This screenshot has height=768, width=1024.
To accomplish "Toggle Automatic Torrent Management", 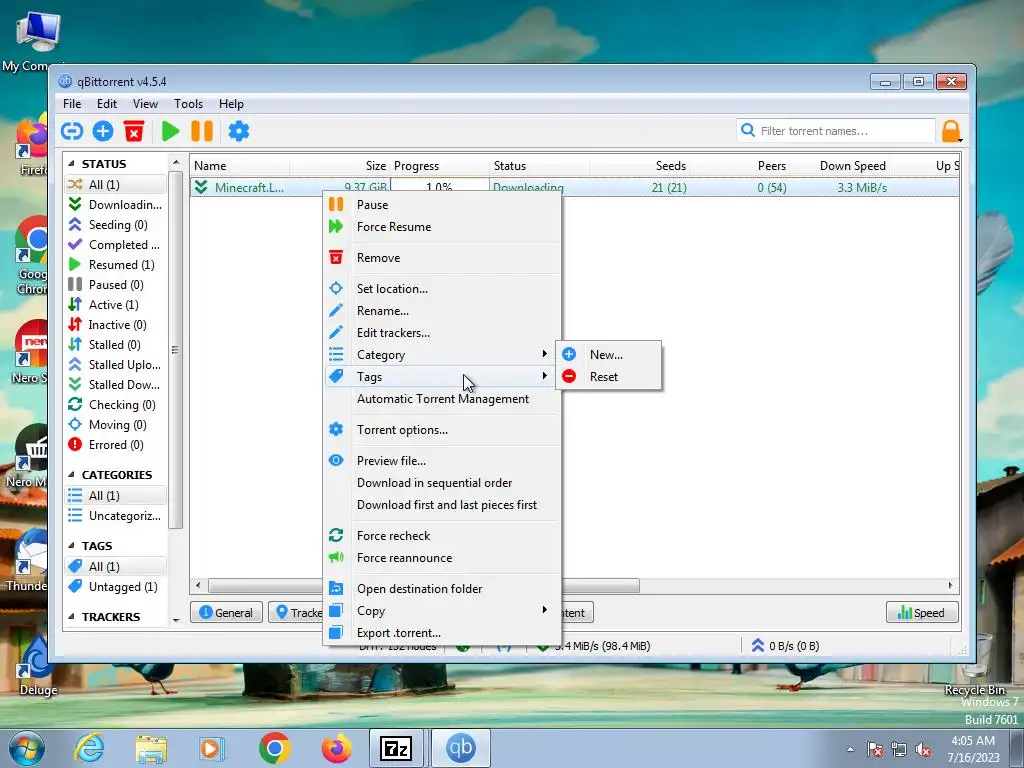I will coord(442,399).
